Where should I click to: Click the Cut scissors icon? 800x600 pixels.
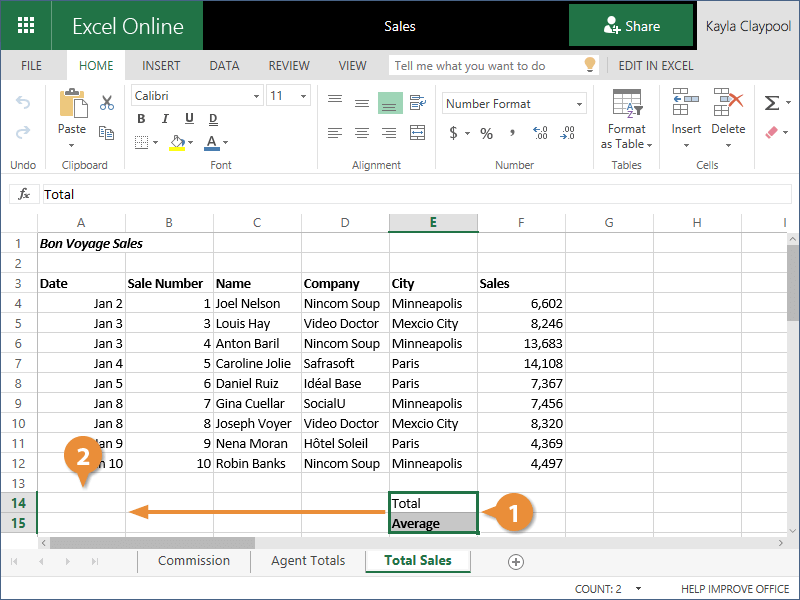pos(107,103)
